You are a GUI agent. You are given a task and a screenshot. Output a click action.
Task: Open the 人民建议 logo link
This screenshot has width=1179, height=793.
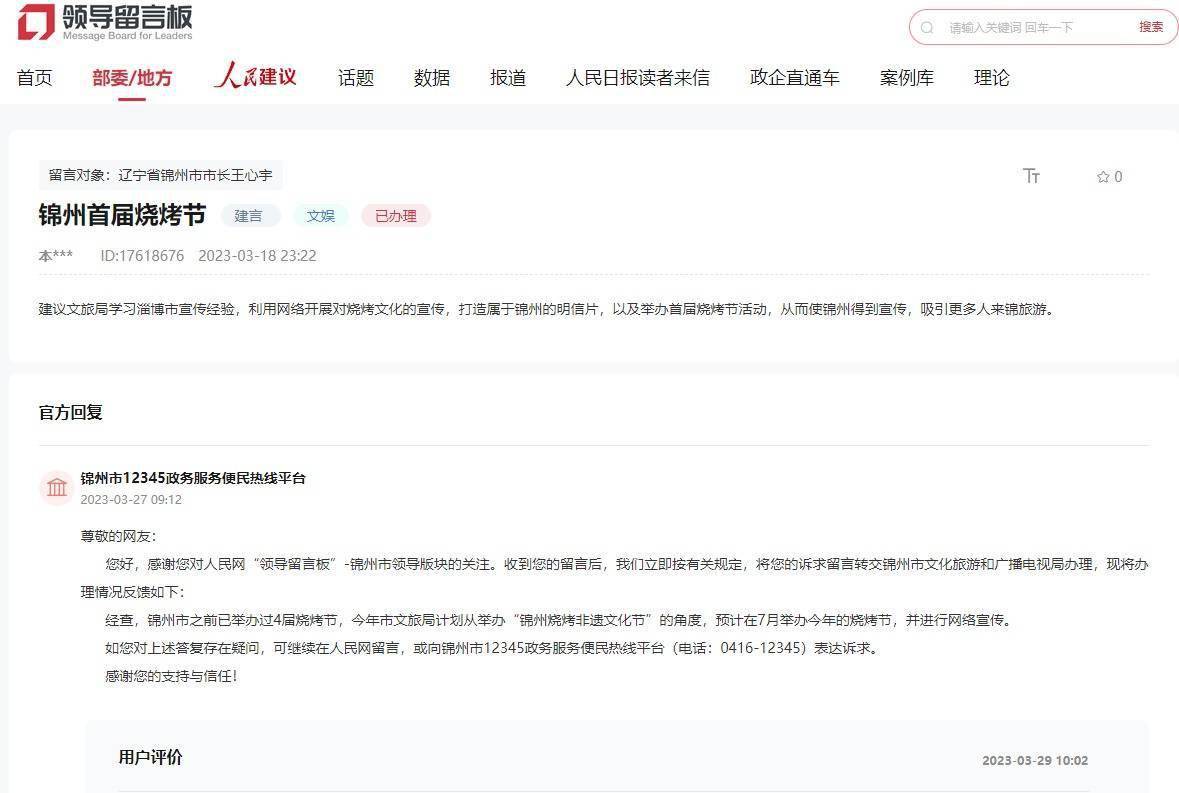pos(255,77)
